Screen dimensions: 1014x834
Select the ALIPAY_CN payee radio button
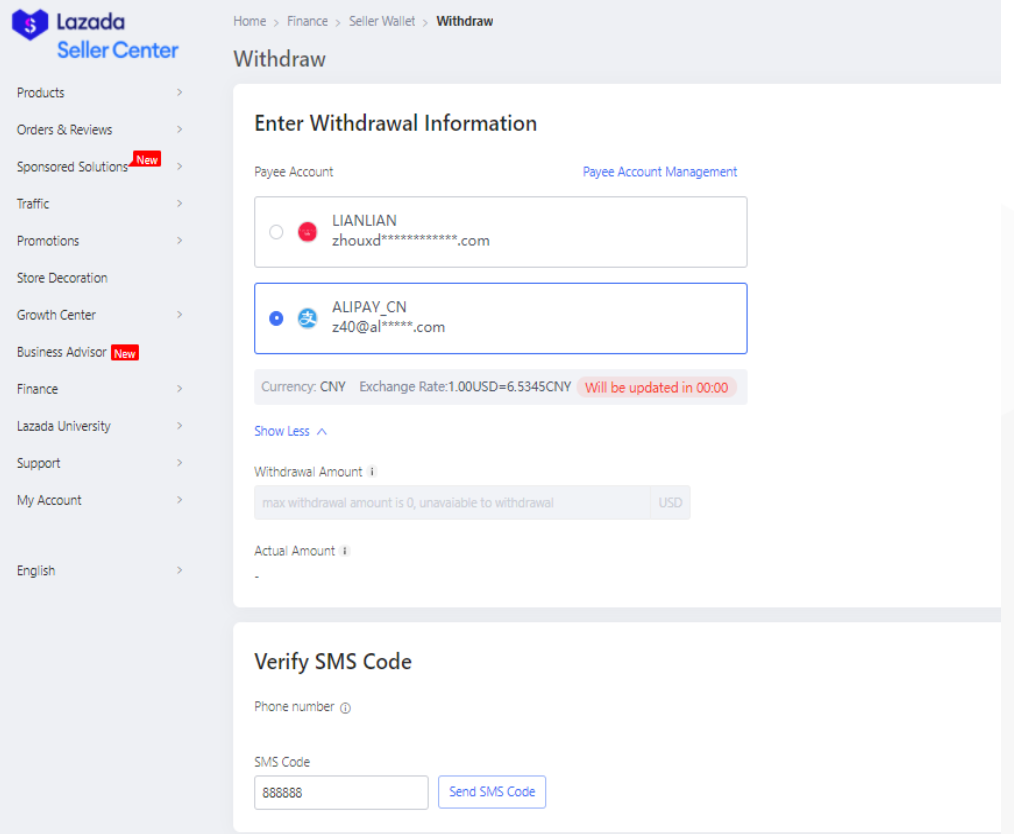coord(276,318)
